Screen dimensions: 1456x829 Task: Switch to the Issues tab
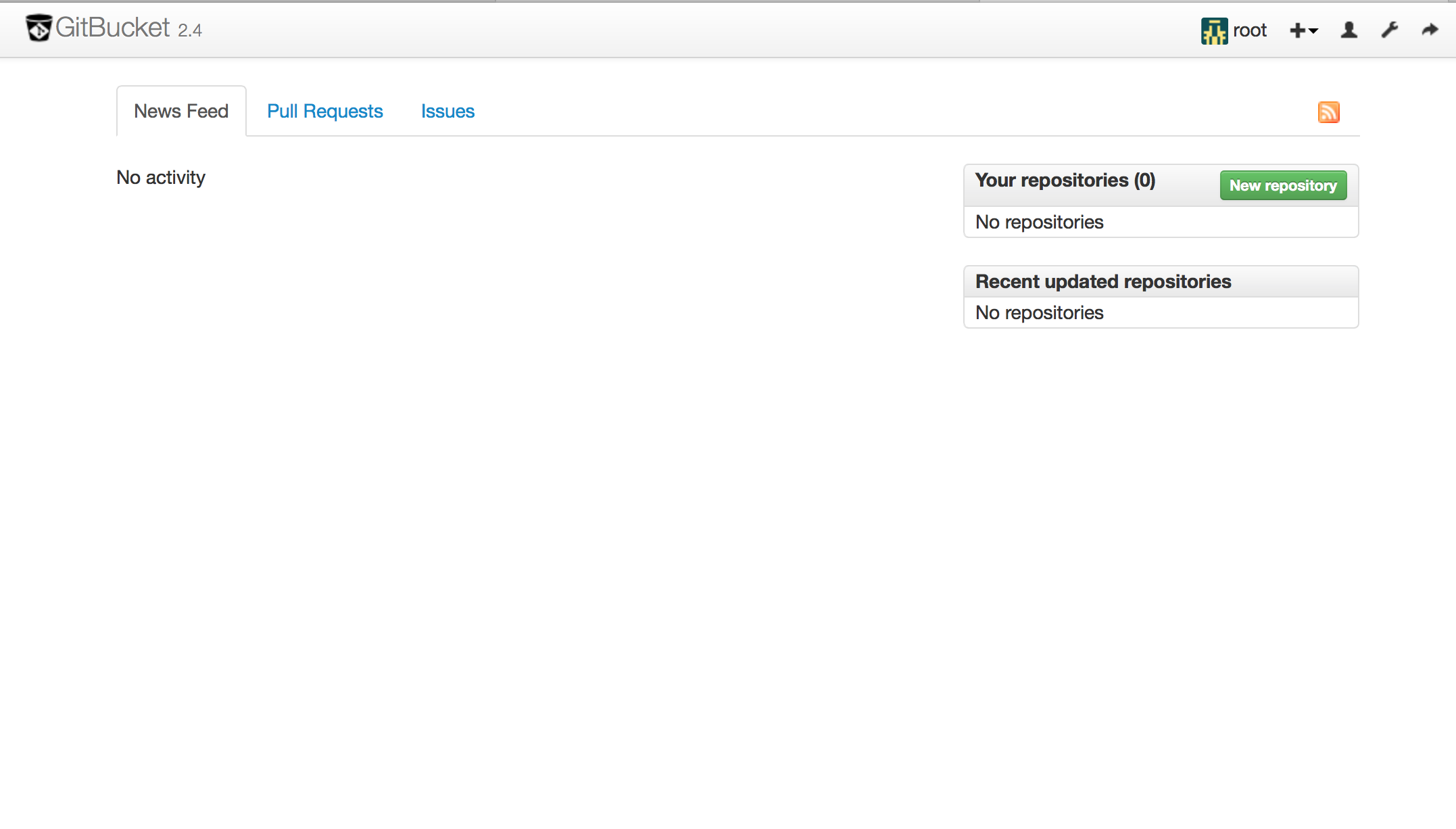click(x=447, y=111)
